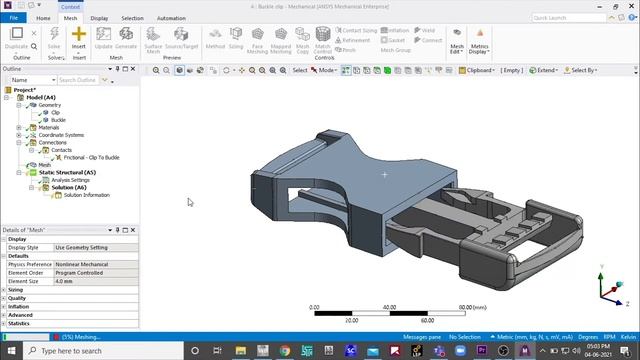Open the Clipboard dropdown
640x360 pixels.
click(x=477, y=70)
